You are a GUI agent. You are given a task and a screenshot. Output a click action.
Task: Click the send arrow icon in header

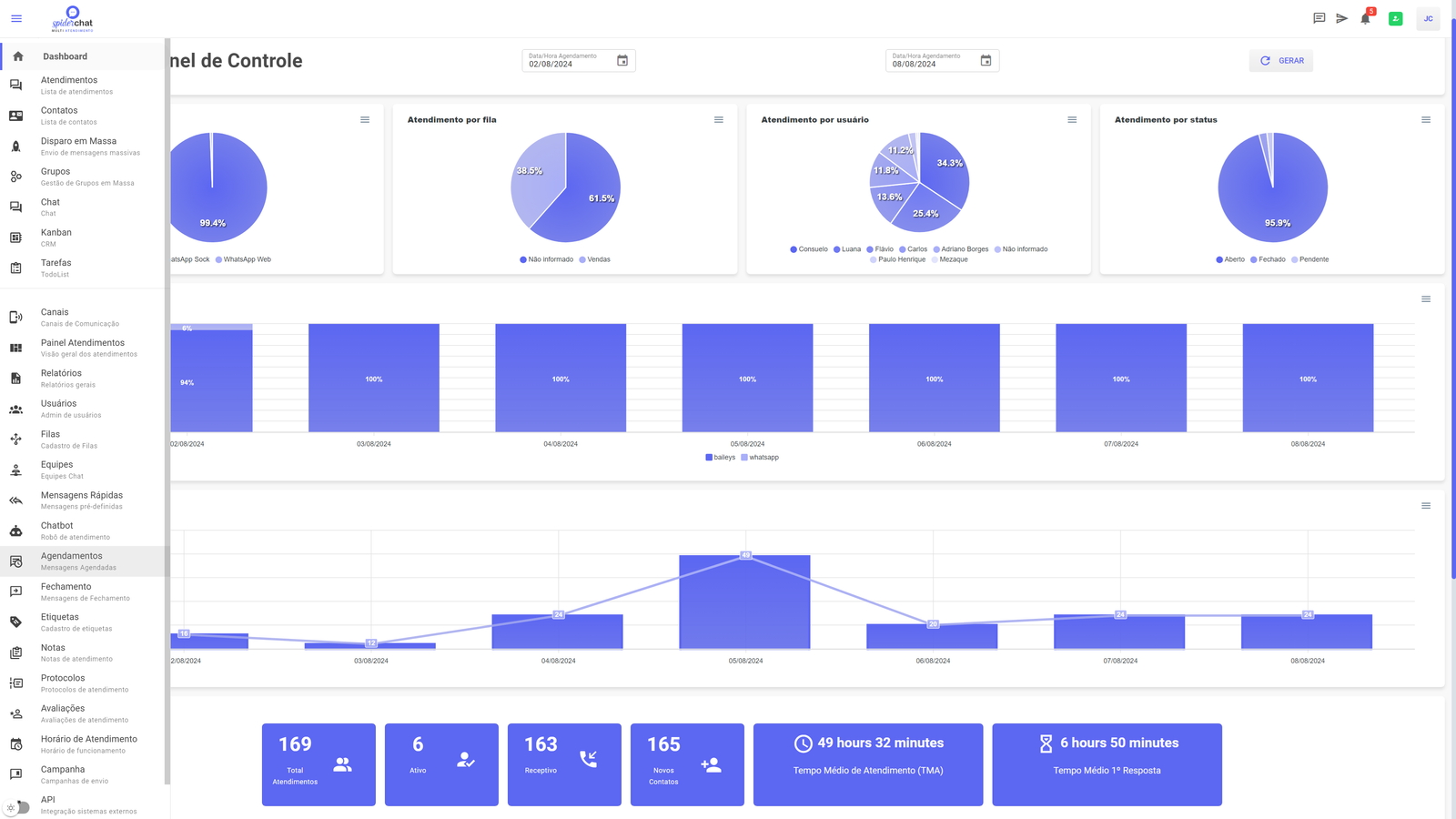tap(1342, 18)
